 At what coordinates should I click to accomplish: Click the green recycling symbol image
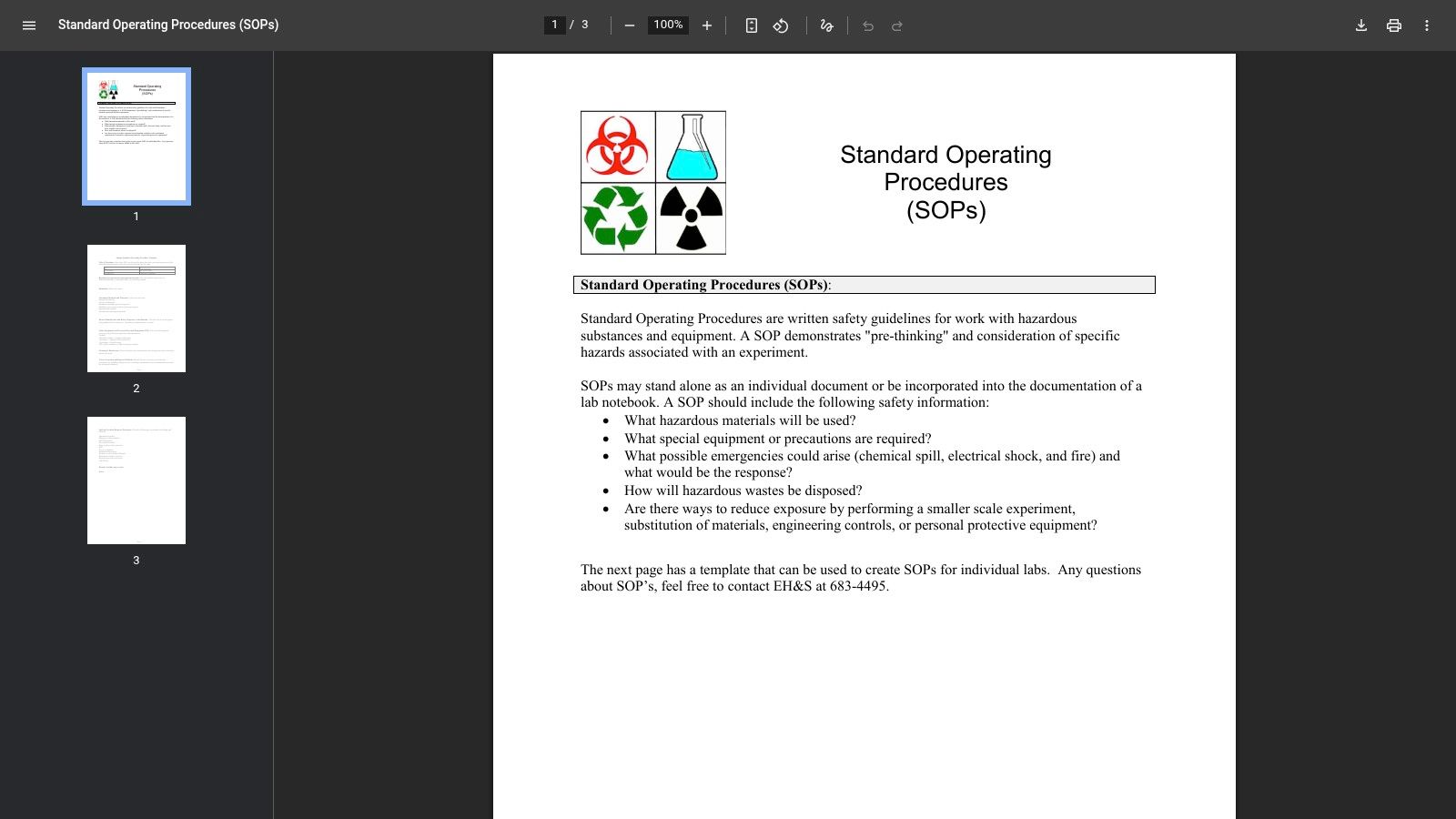point(617,218)
